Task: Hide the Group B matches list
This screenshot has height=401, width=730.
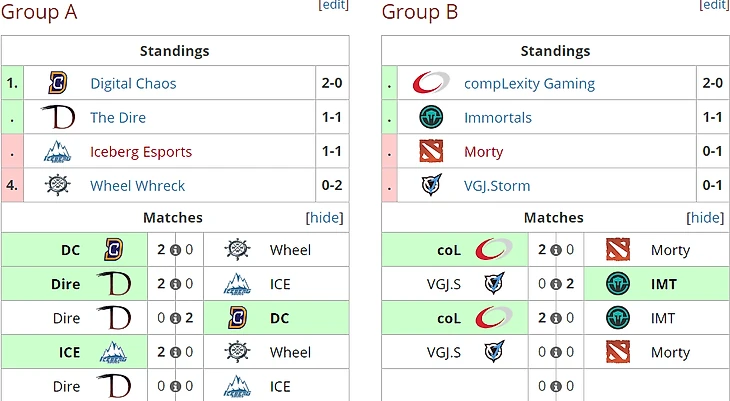Action: [706, 218]
